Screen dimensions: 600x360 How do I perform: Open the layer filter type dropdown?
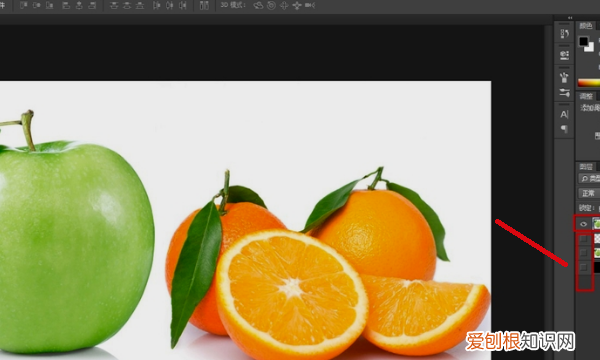[x=589, y=179]
